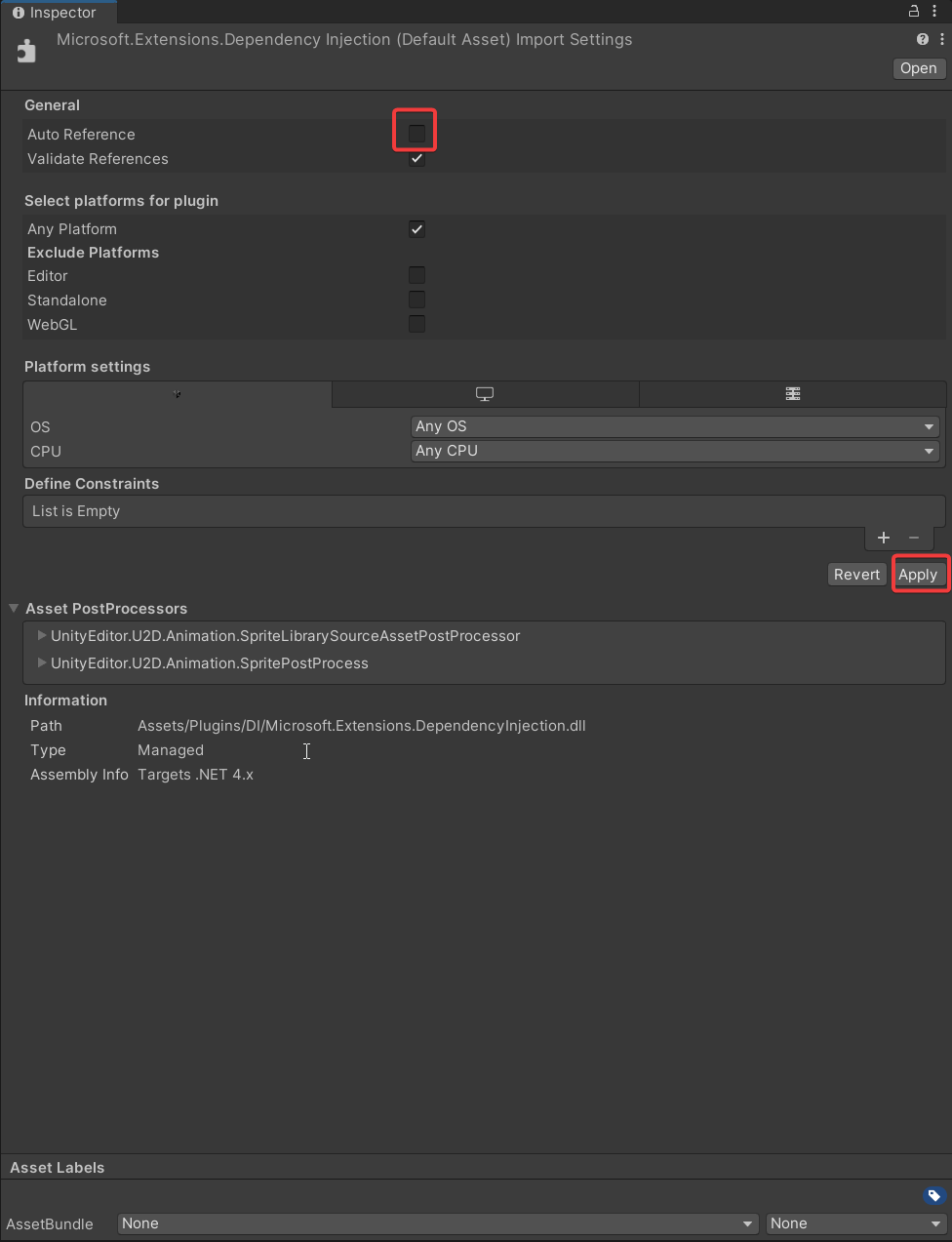Select the Standalone monitor platform tab
The width and height of the screenshot is (952, 1242).
[485, 394]
